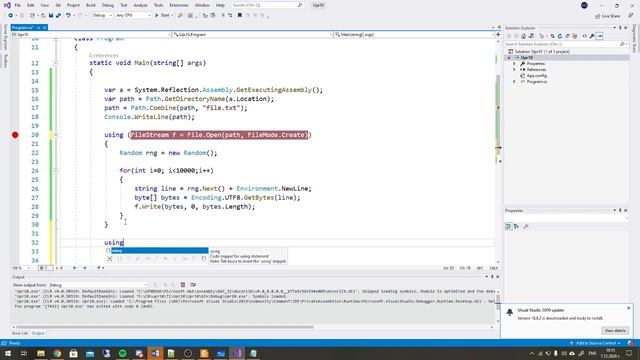Toggle Show All Files in Solution Explorer

pyautogui.click(x=575, y=36)
